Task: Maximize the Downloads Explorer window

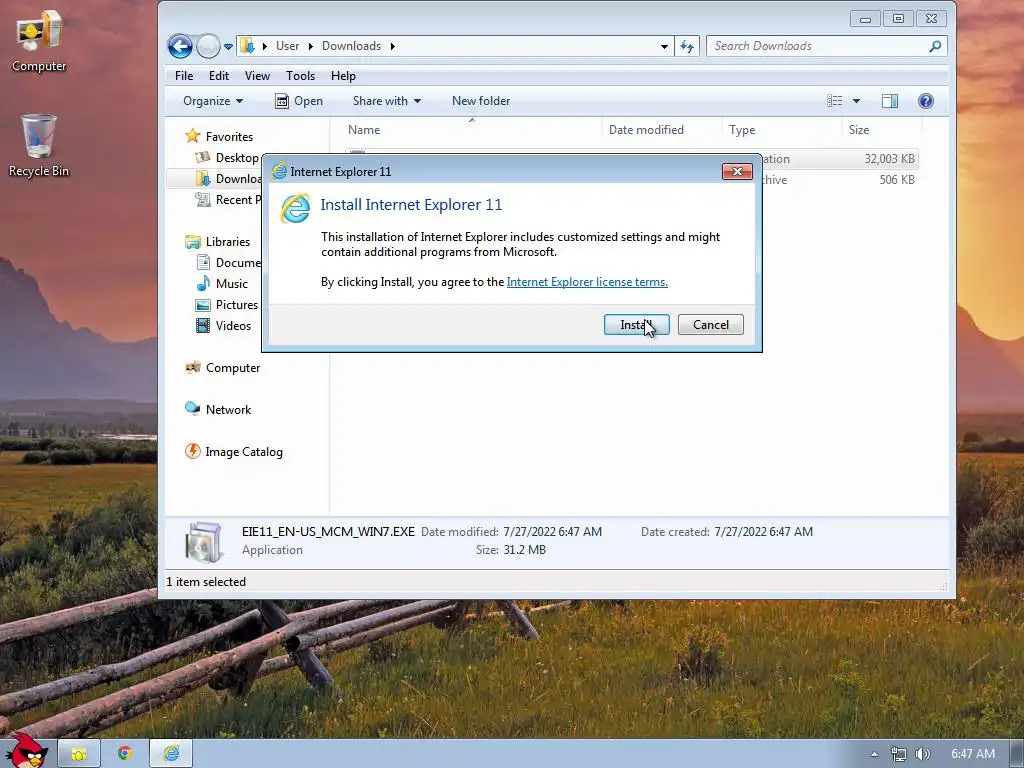Action: coord(899,18)
